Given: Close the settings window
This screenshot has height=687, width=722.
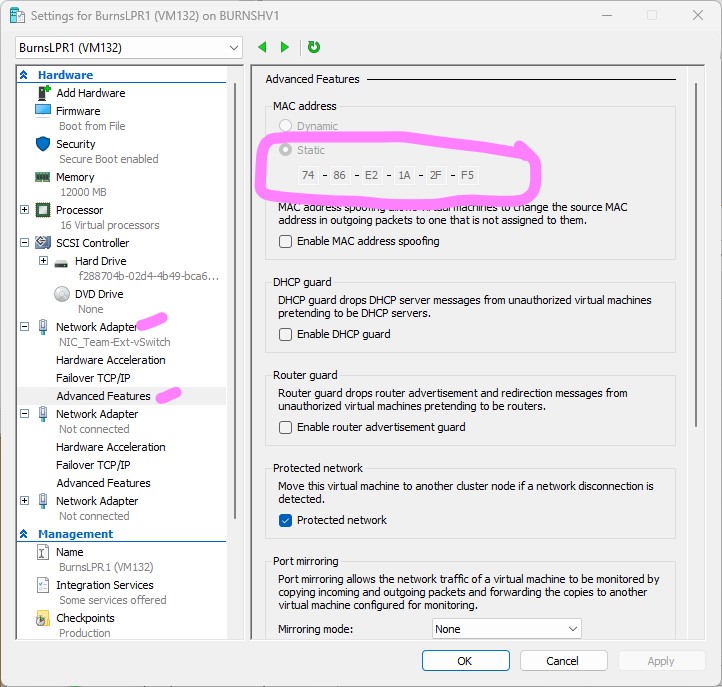Looking at the screenshot, I should 698,15.
